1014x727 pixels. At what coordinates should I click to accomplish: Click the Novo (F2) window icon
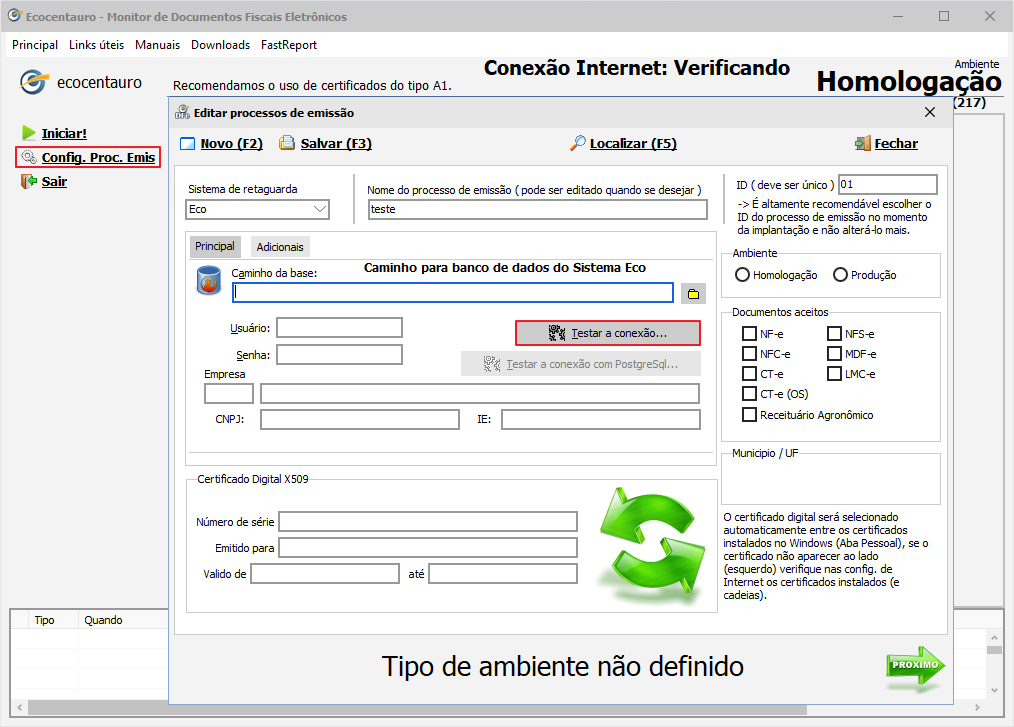[x=187, y=144]
